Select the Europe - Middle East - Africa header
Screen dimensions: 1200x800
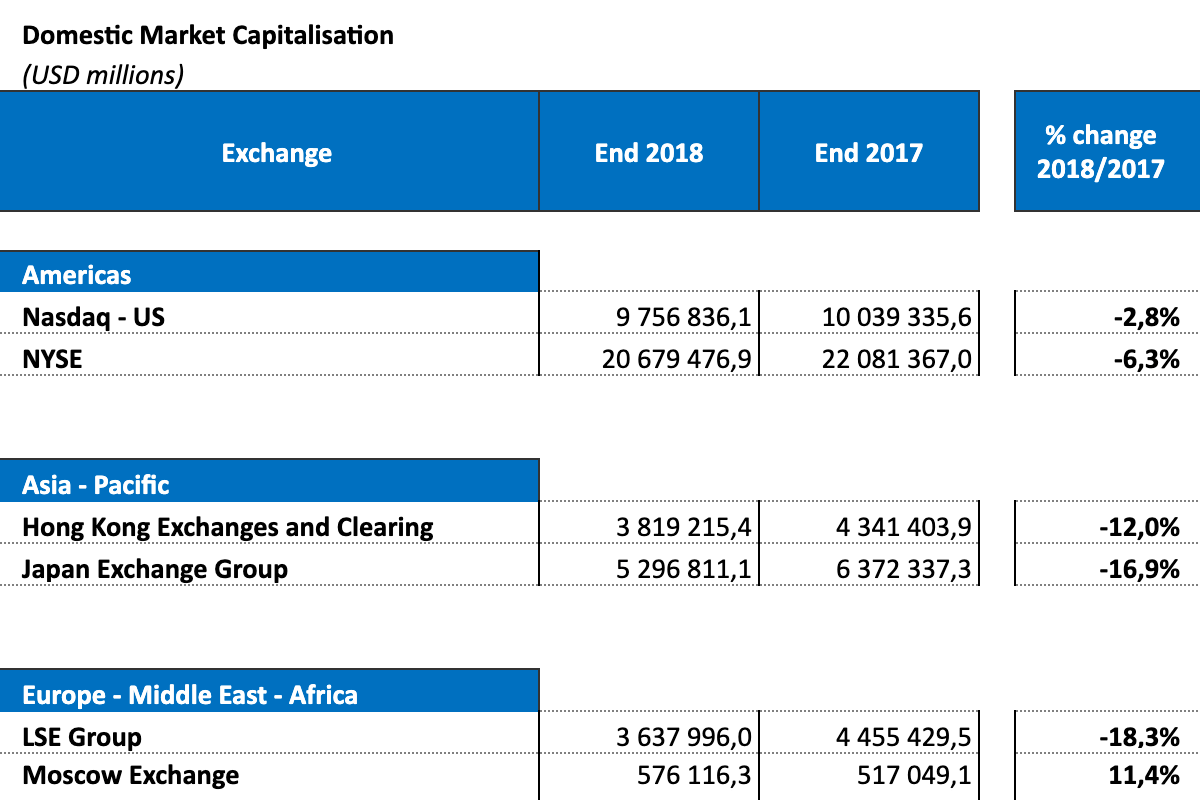point(190,694)
